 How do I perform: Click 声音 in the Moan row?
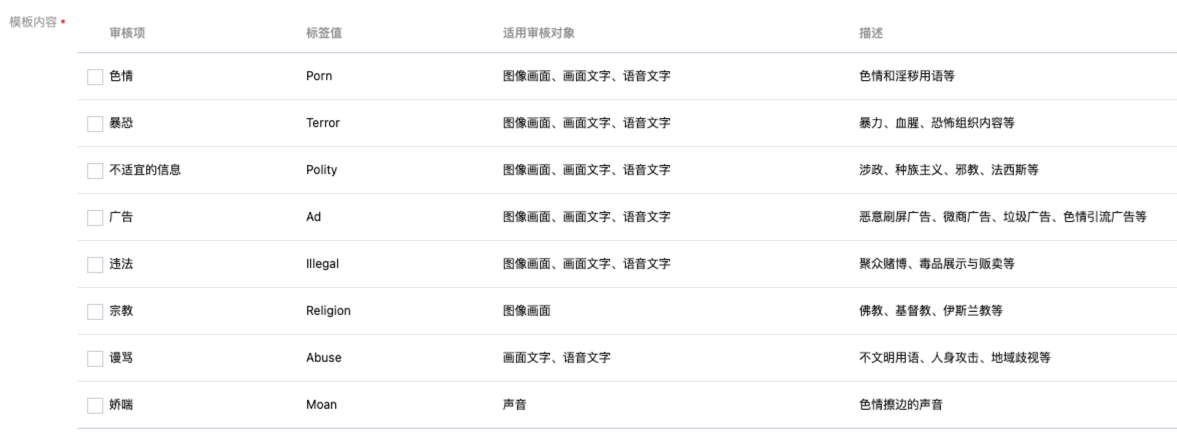click(x=514, y=404)
